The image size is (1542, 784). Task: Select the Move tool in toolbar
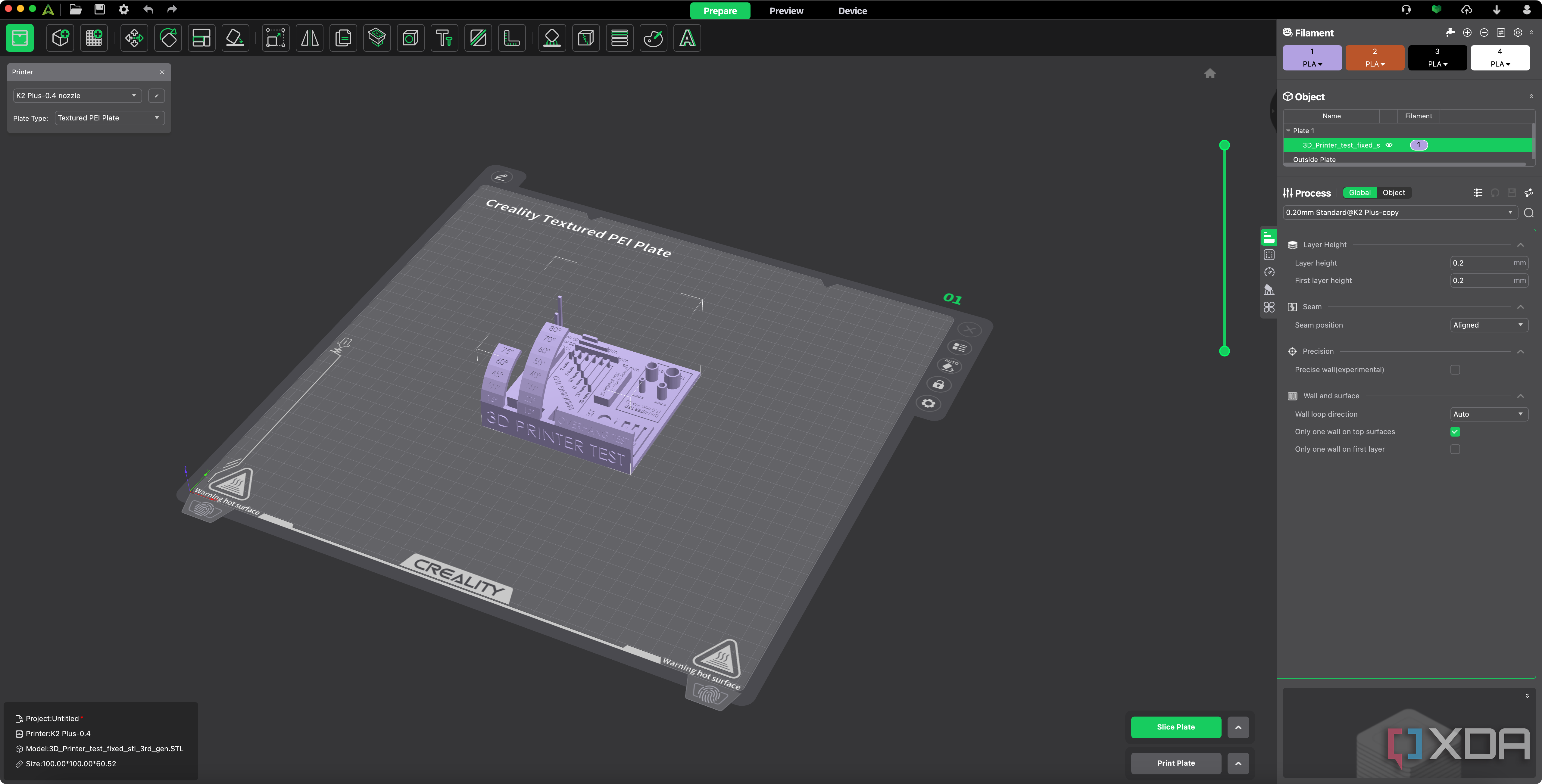[134, 38]
